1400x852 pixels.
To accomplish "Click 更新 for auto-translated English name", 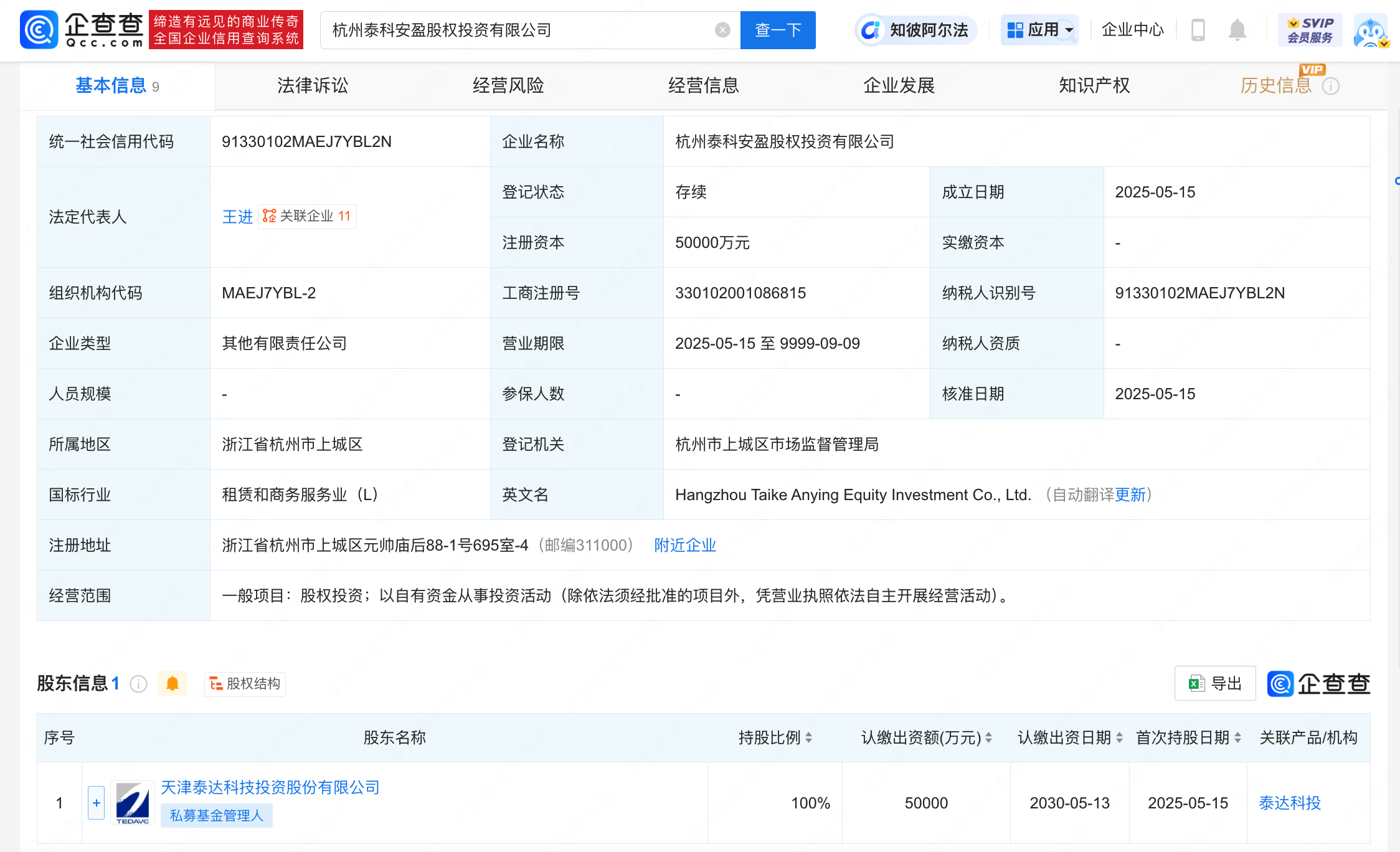I will pos(1130,495).
